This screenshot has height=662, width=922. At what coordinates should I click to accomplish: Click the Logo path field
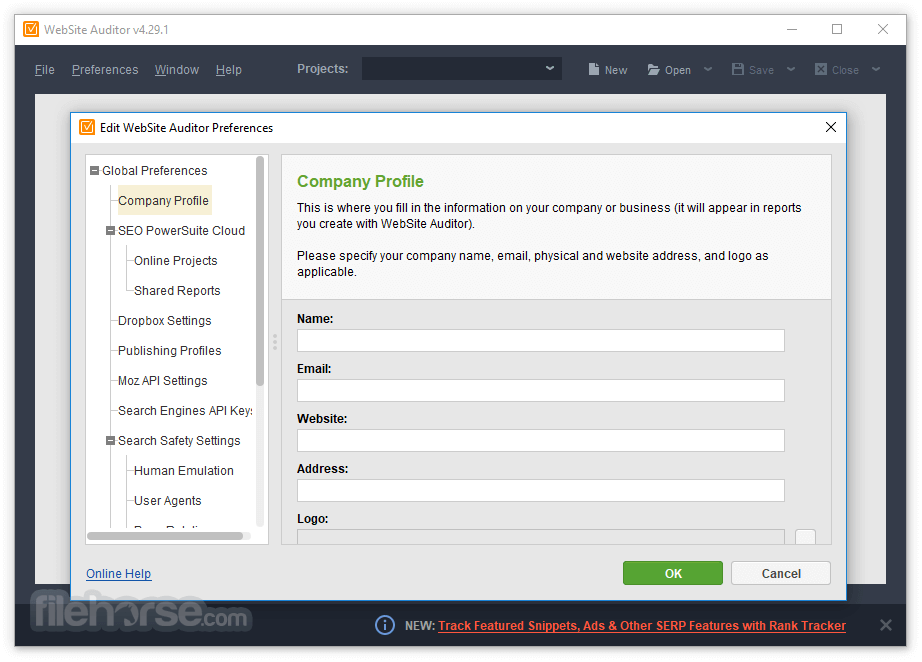(540, 536)
